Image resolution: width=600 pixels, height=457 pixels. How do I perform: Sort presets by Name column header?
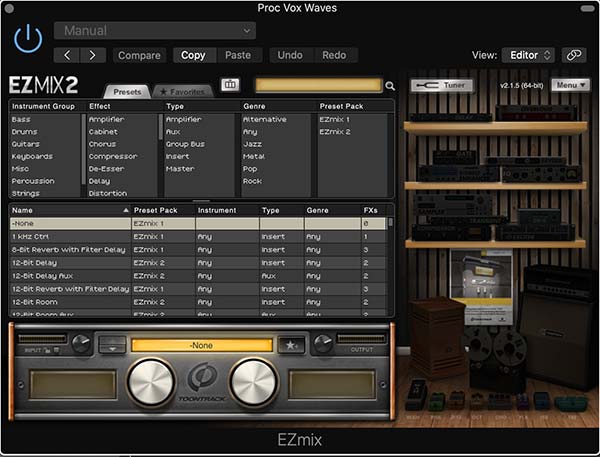(x=70, y=210)
